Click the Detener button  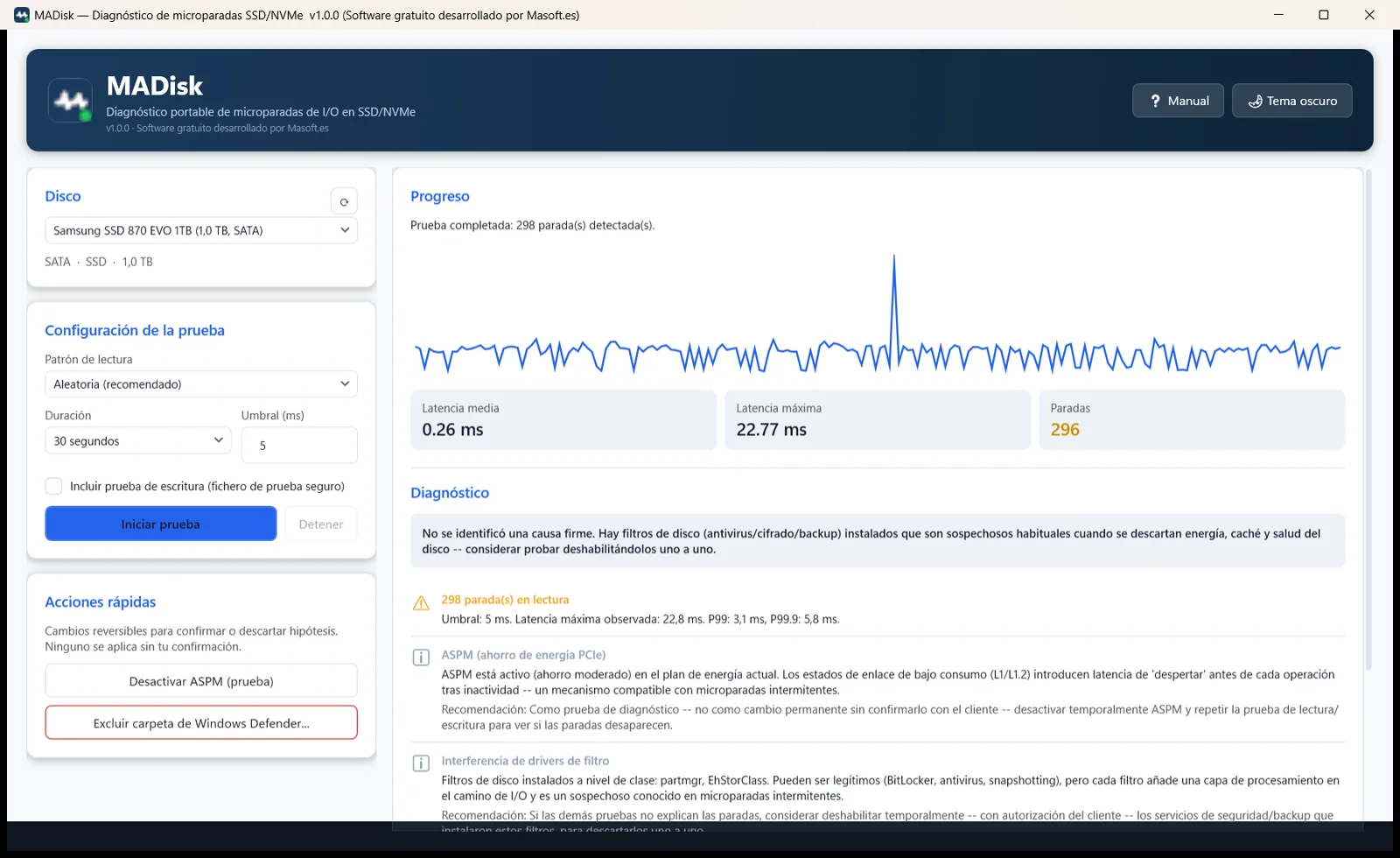pyautogui.click(x=321, y=524)
